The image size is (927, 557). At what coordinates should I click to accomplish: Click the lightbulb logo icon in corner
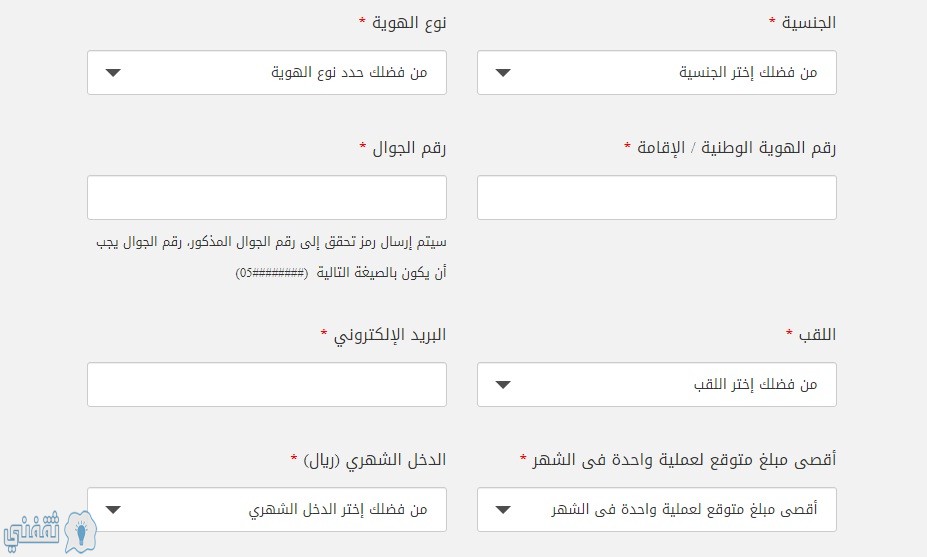tap(80, 532)
